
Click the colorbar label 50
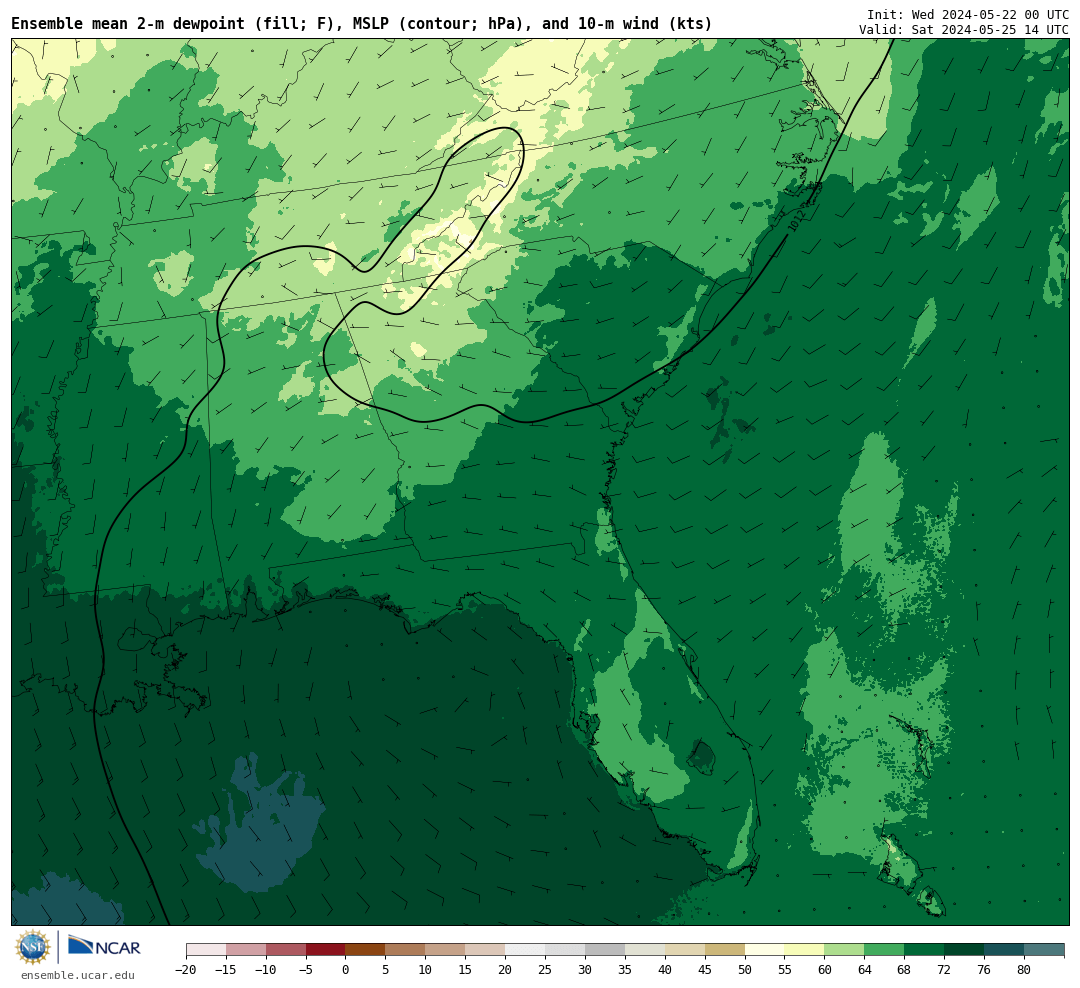(745, 970)
